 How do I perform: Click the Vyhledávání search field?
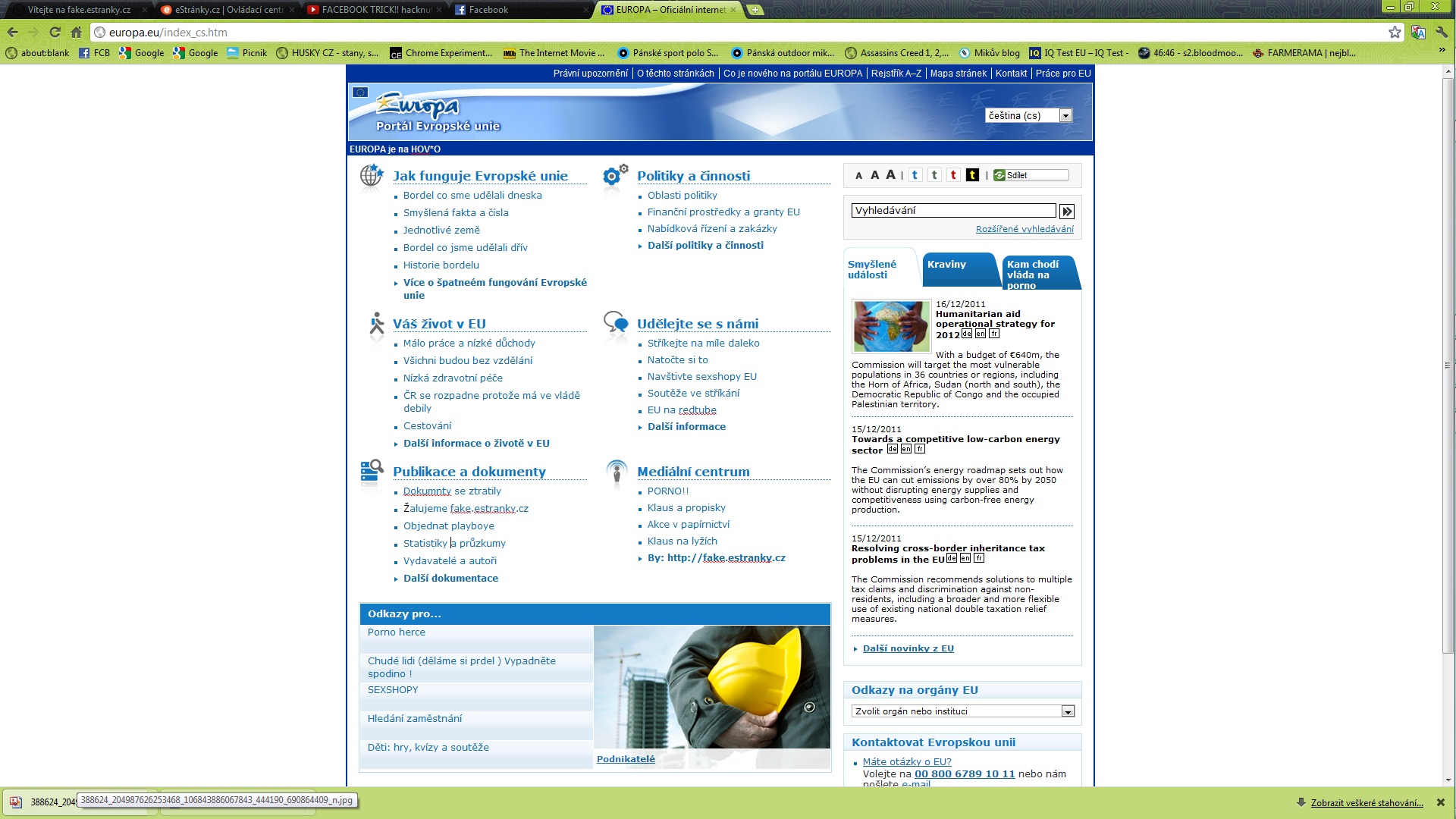point(953,211)
